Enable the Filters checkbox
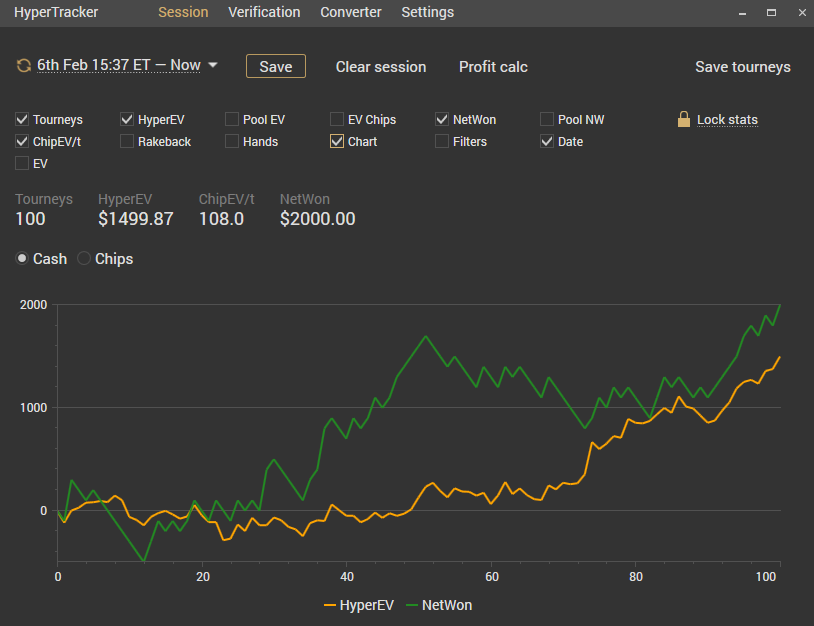 click(442, 141)
